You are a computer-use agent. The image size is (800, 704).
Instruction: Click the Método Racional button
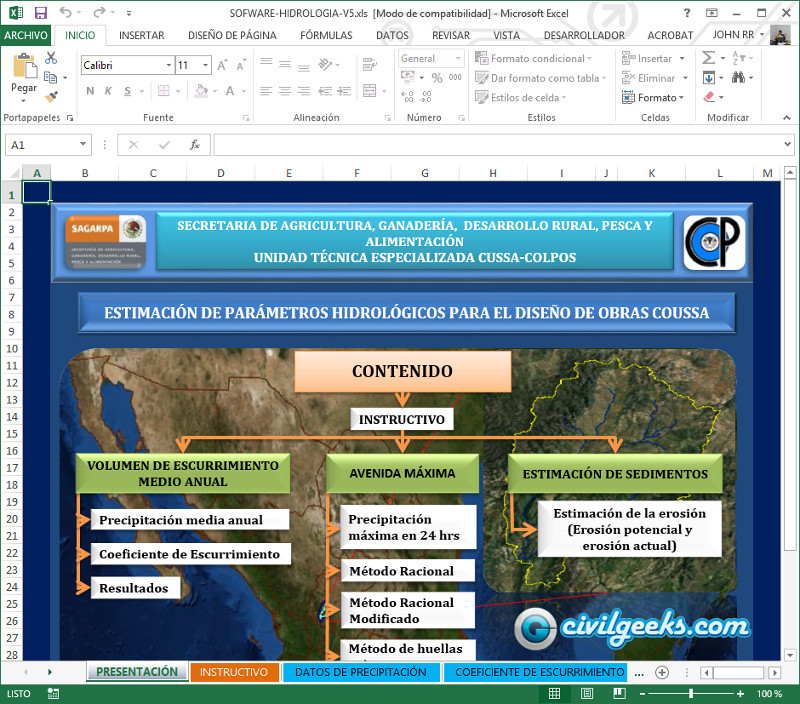[400, 571]
